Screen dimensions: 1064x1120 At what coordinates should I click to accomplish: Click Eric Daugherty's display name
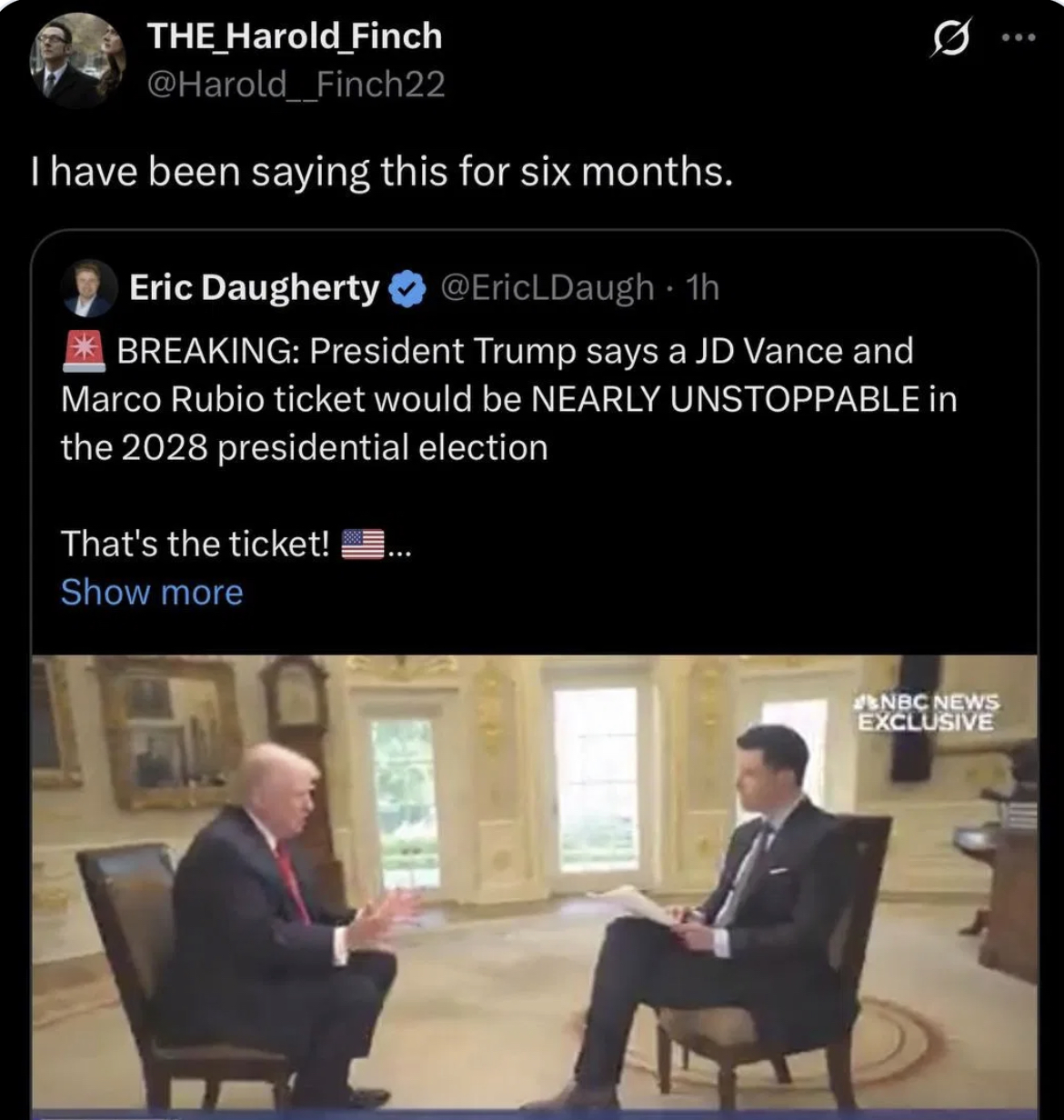tap(255, 287)
